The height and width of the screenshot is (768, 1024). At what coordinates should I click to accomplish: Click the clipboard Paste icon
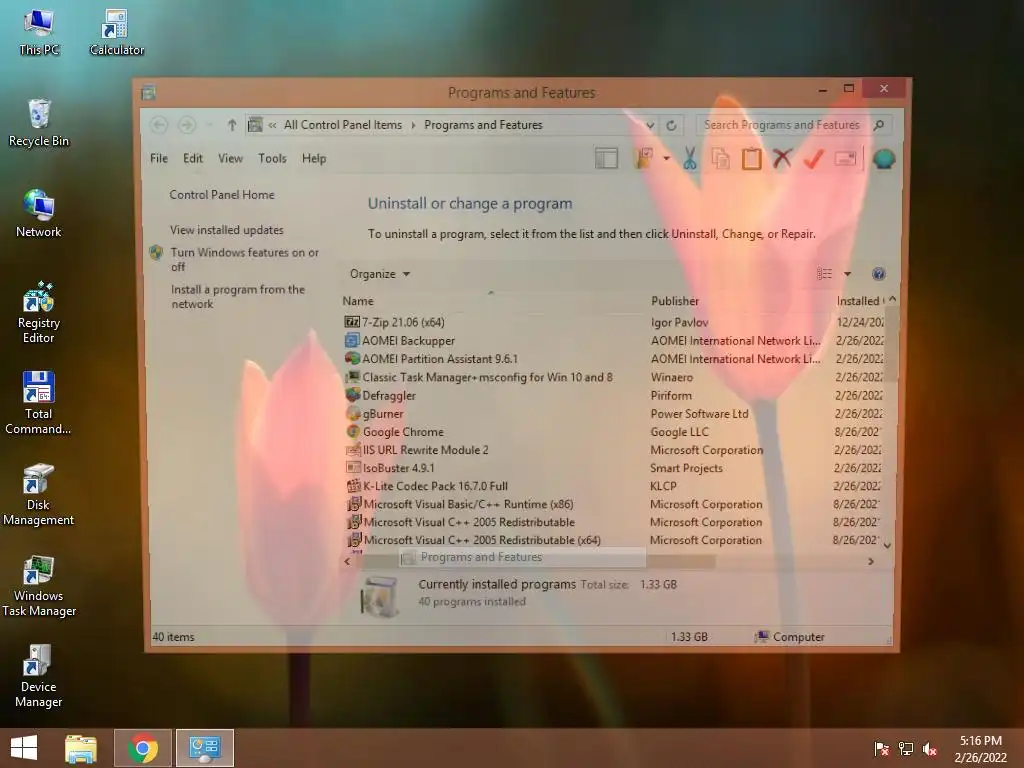click(751, 158)
